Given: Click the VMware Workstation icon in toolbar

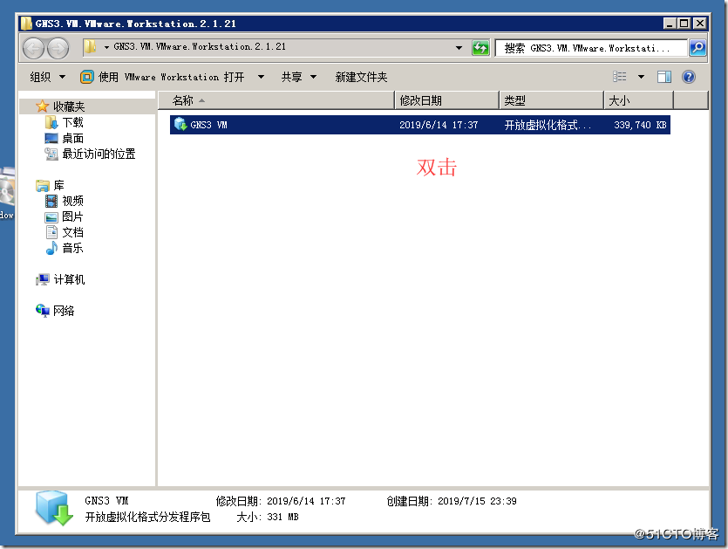Looking at the screenshot, I should (x=87, y=77).
